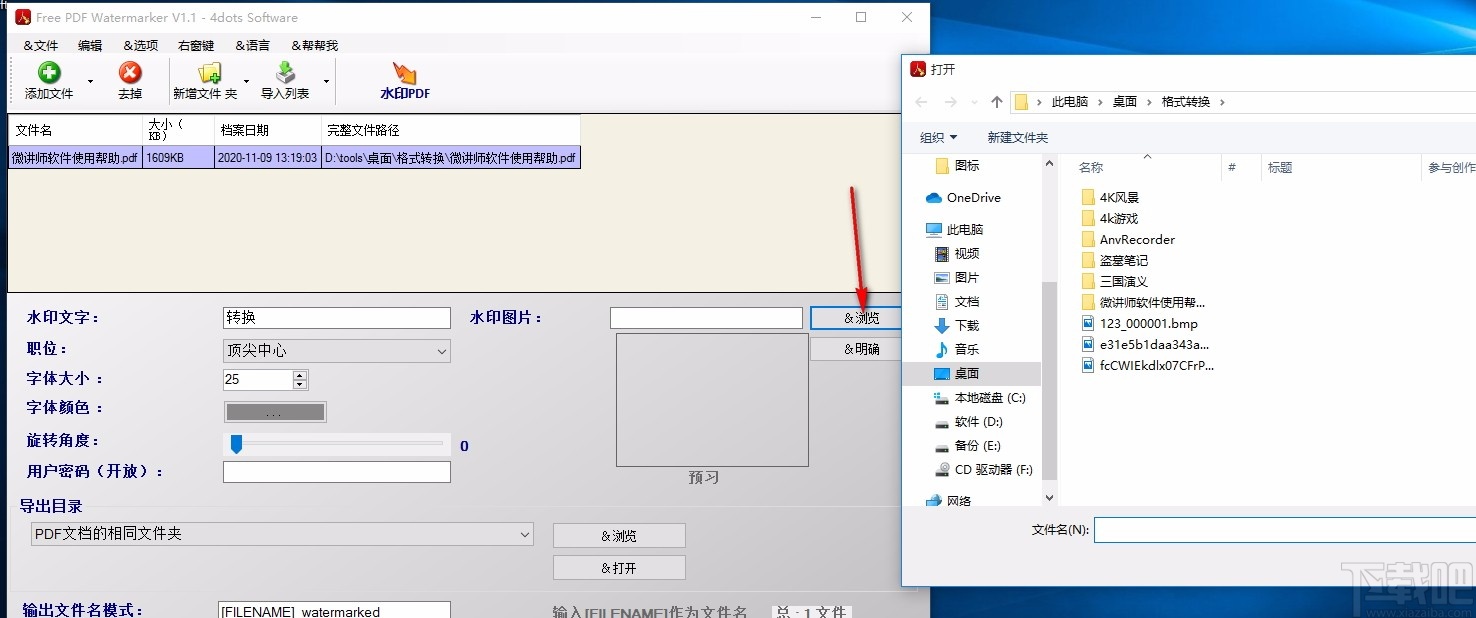Click the Import List toolbar icon
The height and width of the screenshot is (618, 1476).
[286, 73]
